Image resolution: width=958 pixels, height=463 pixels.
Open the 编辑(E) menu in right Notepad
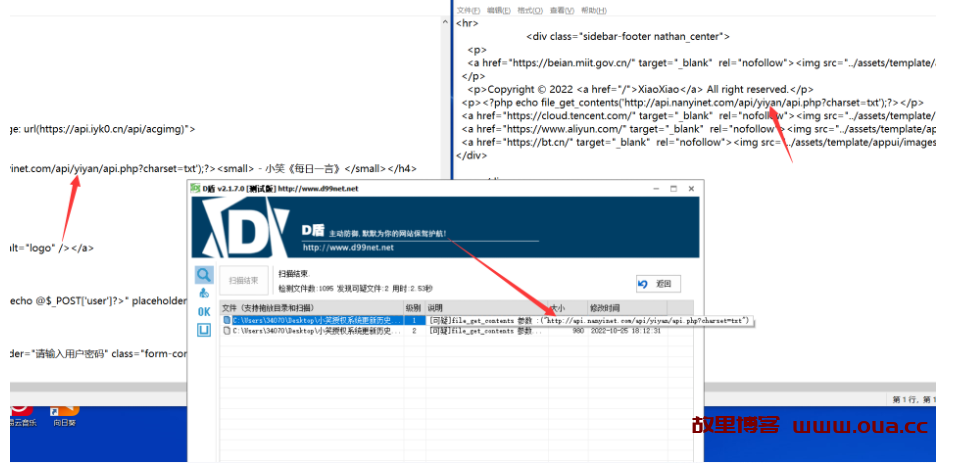(499, 10)
